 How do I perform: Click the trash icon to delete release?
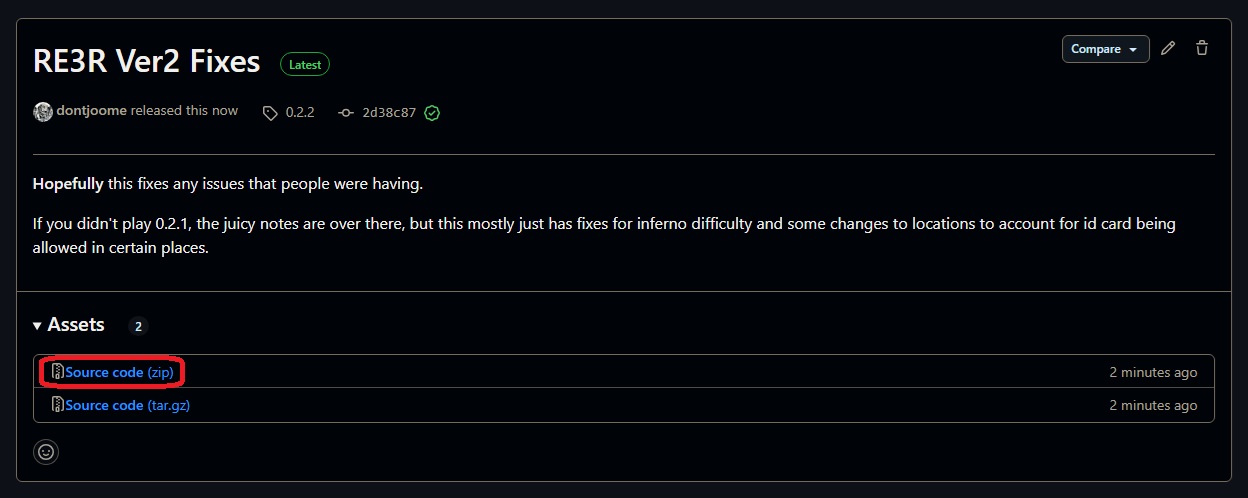(1202, 48)
